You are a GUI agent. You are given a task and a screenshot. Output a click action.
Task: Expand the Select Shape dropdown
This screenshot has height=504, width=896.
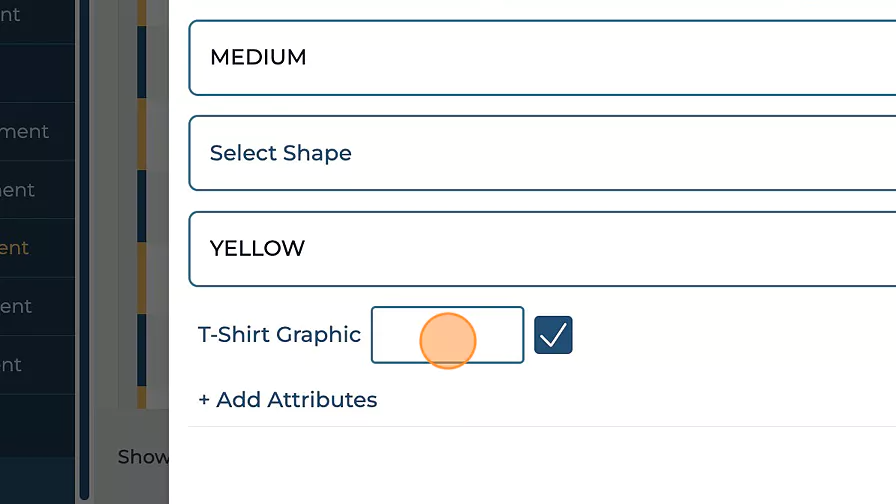[x=540, y=153]
